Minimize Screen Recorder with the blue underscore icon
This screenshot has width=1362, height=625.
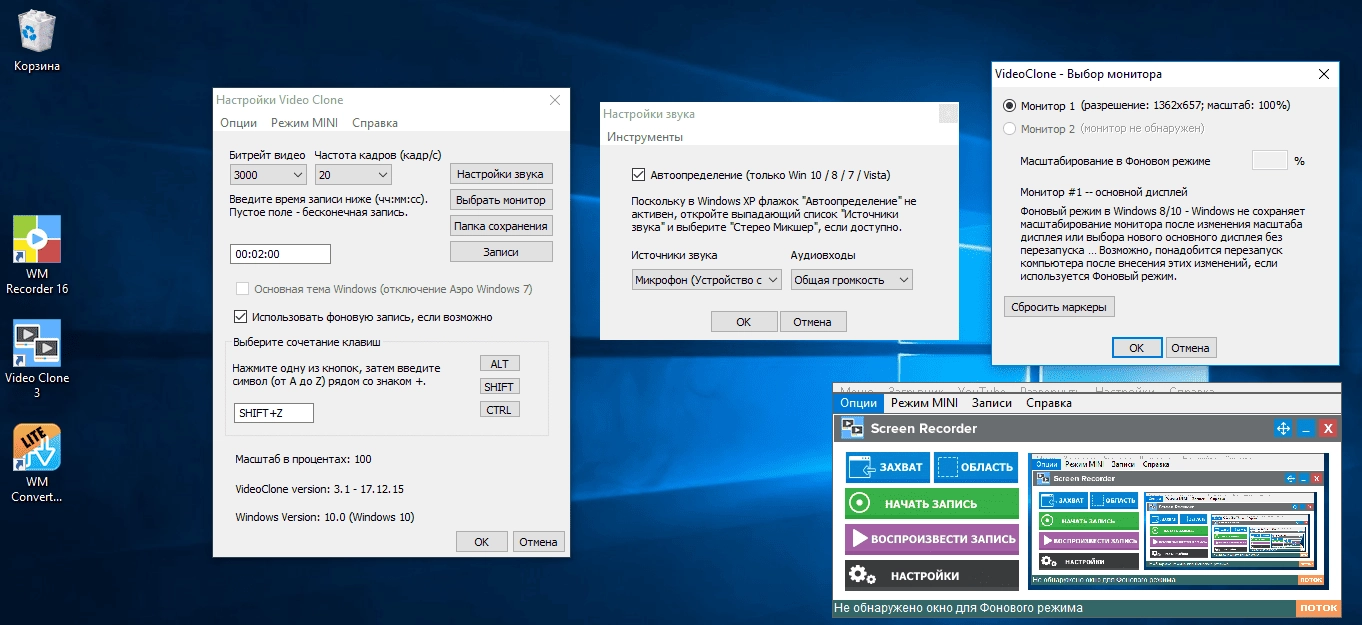pyautogui.click(x=1306, y=429)
